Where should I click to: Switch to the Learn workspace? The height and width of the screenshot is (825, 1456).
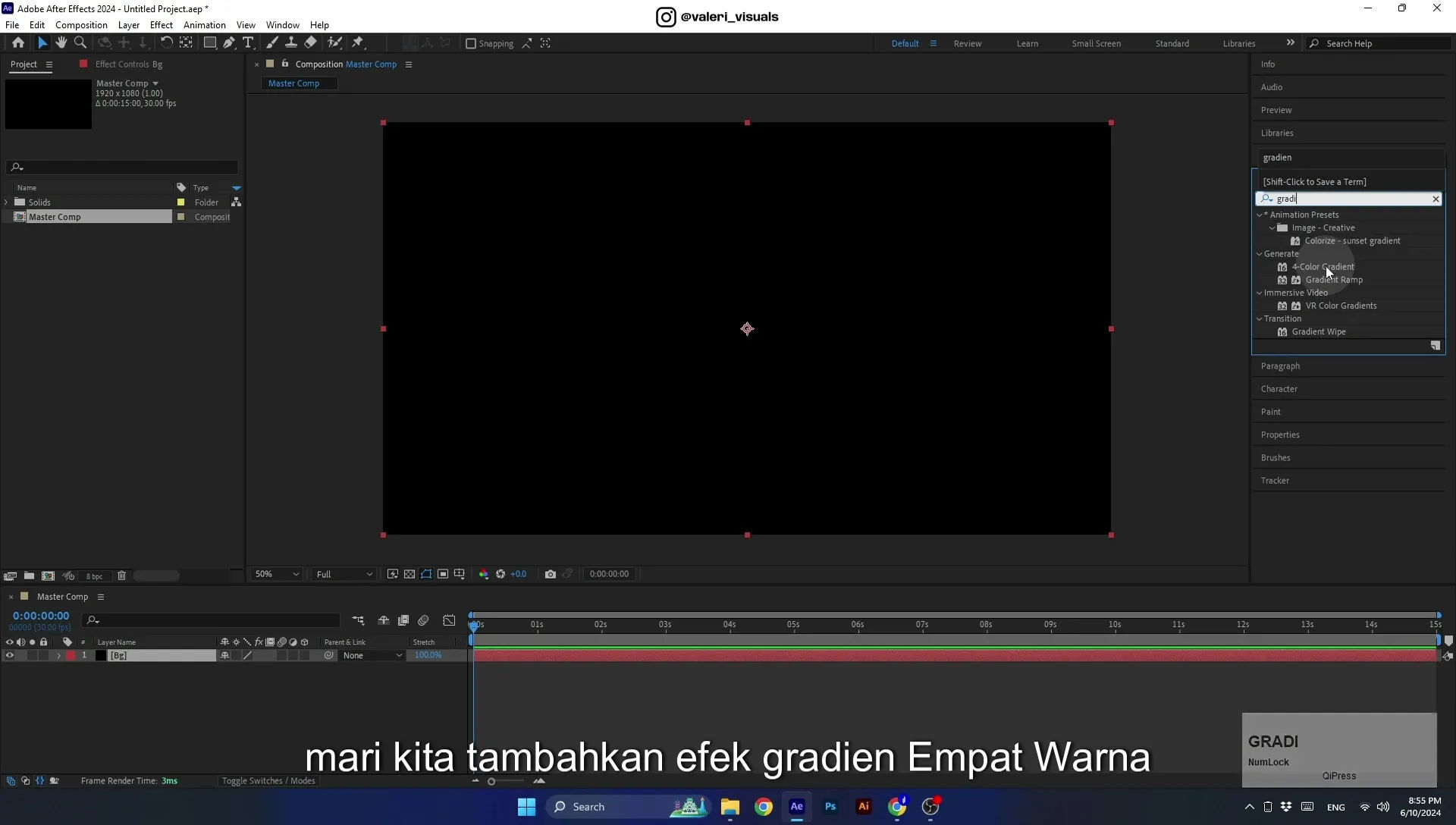click(1028, 43)
